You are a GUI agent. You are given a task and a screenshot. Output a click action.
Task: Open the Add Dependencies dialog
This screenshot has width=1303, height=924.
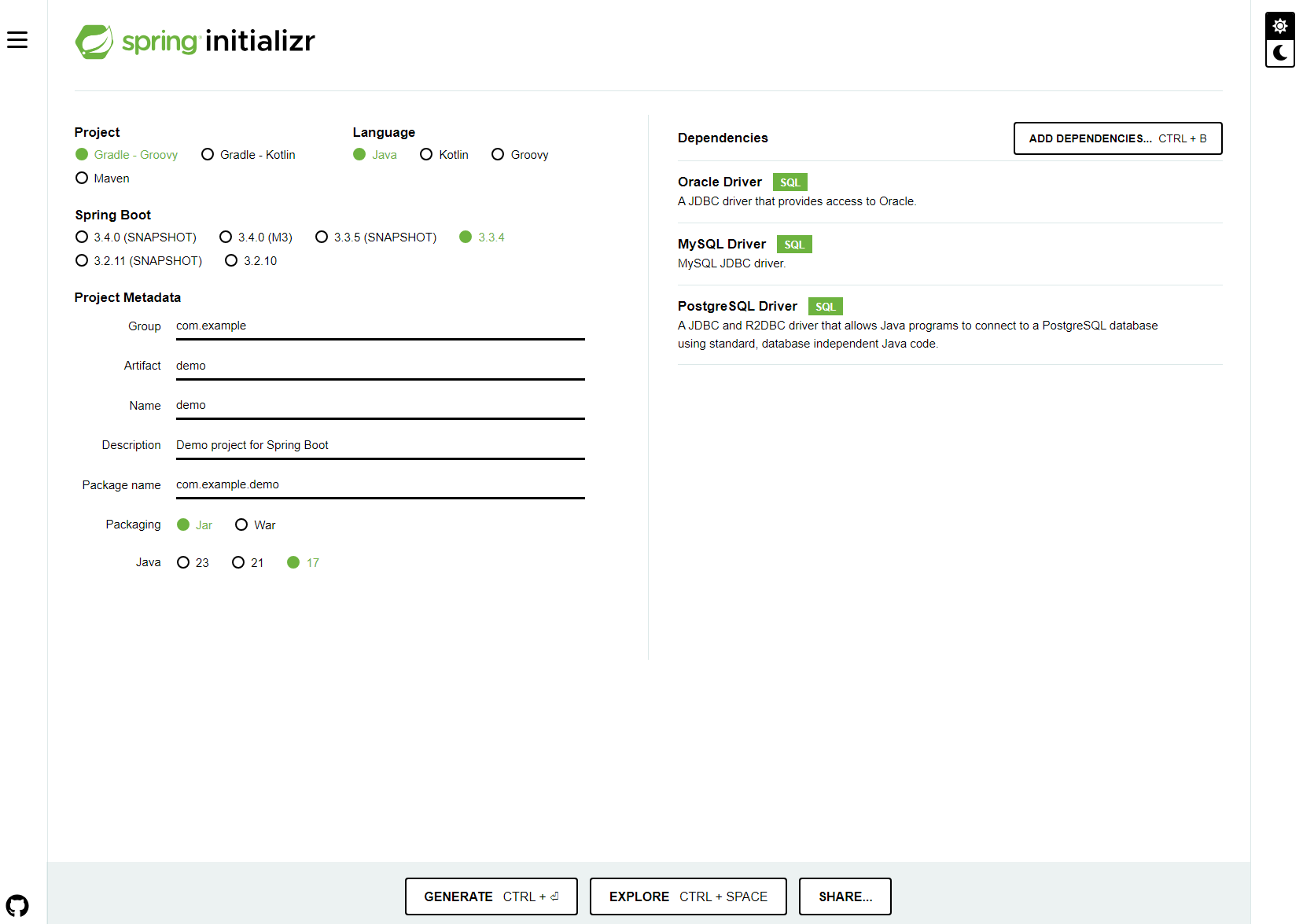tap(1117, 138)
